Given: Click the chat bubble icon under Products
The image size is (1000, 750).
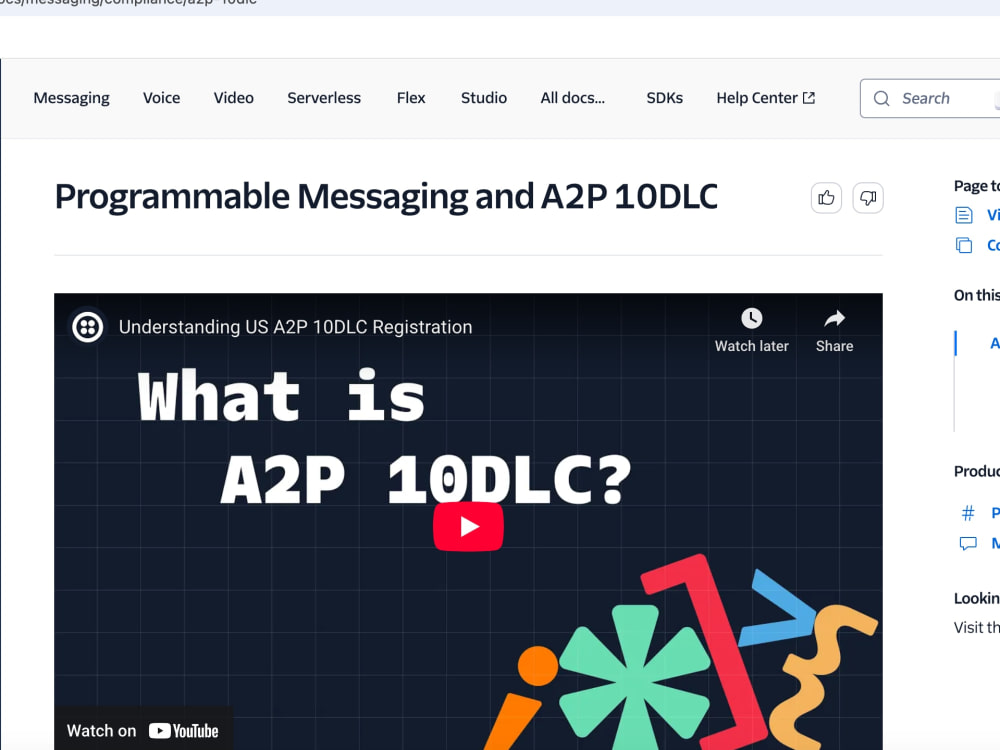Looking at the screenshot, I should tap(968, 543).
